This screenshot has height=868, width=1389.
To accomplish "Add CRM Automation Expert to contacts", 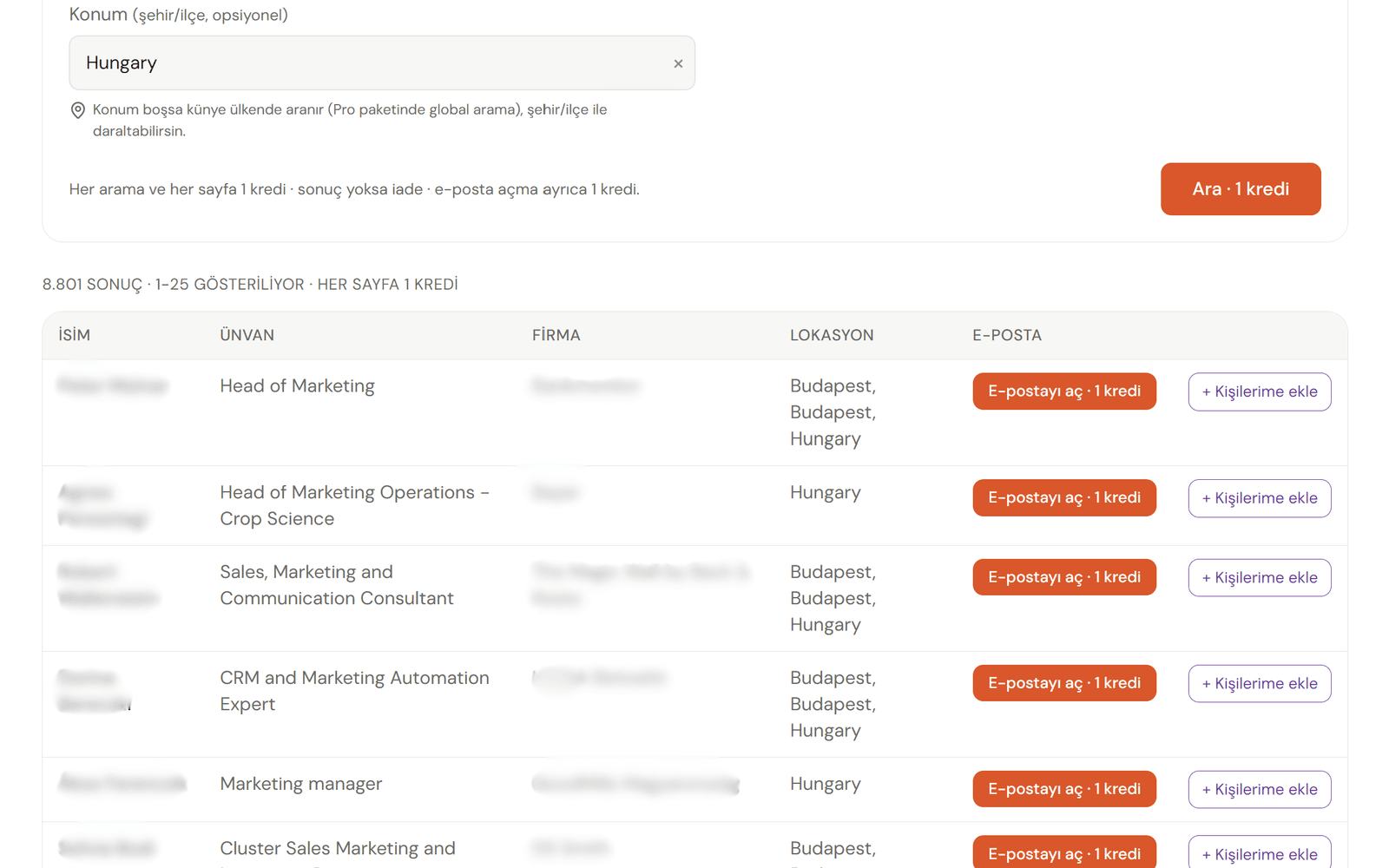I will click(x=1260, y=684).
